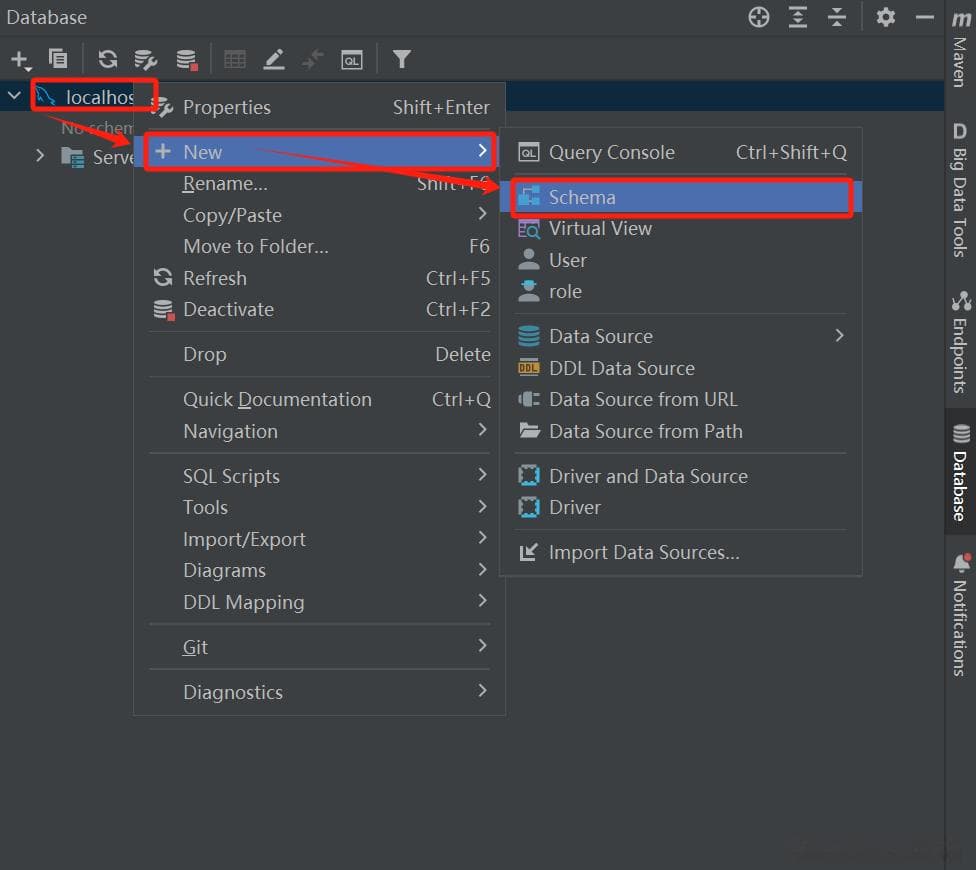Viewport: 976px width, 870px height.
Task: Open Quick Documentation menu item
Action: 319,399
